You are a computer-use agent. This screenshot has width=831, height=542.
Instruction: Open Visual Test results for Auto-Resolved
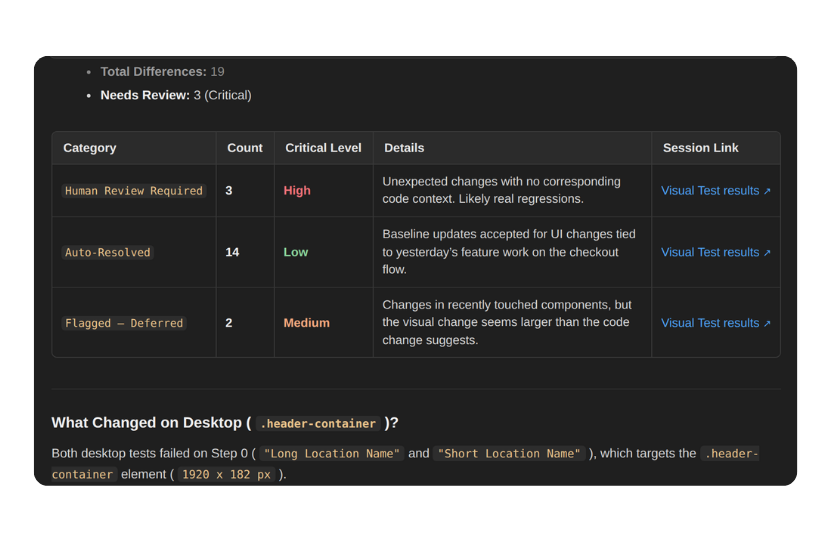715,252
